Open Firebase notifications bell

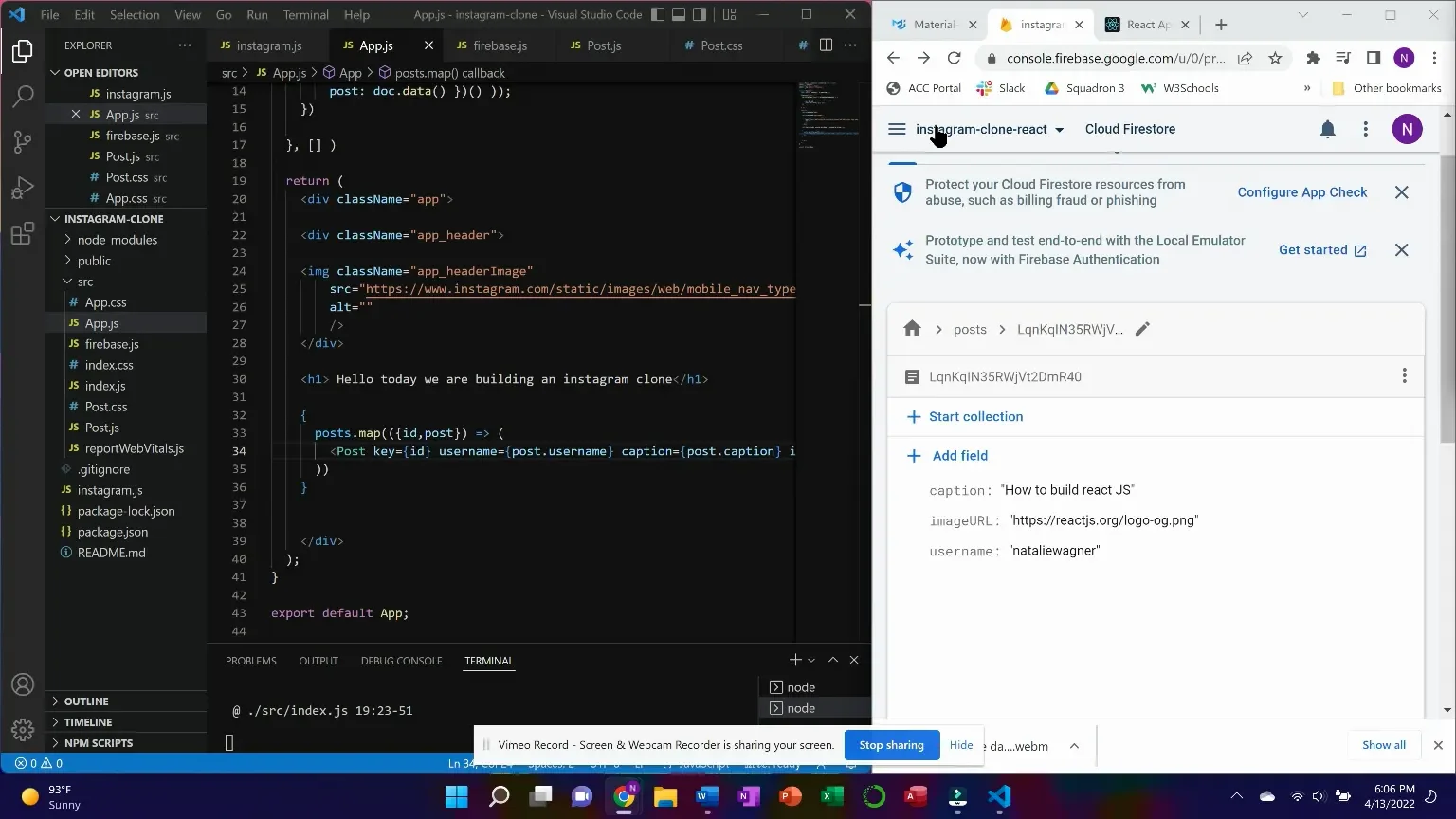point(1328,129)
